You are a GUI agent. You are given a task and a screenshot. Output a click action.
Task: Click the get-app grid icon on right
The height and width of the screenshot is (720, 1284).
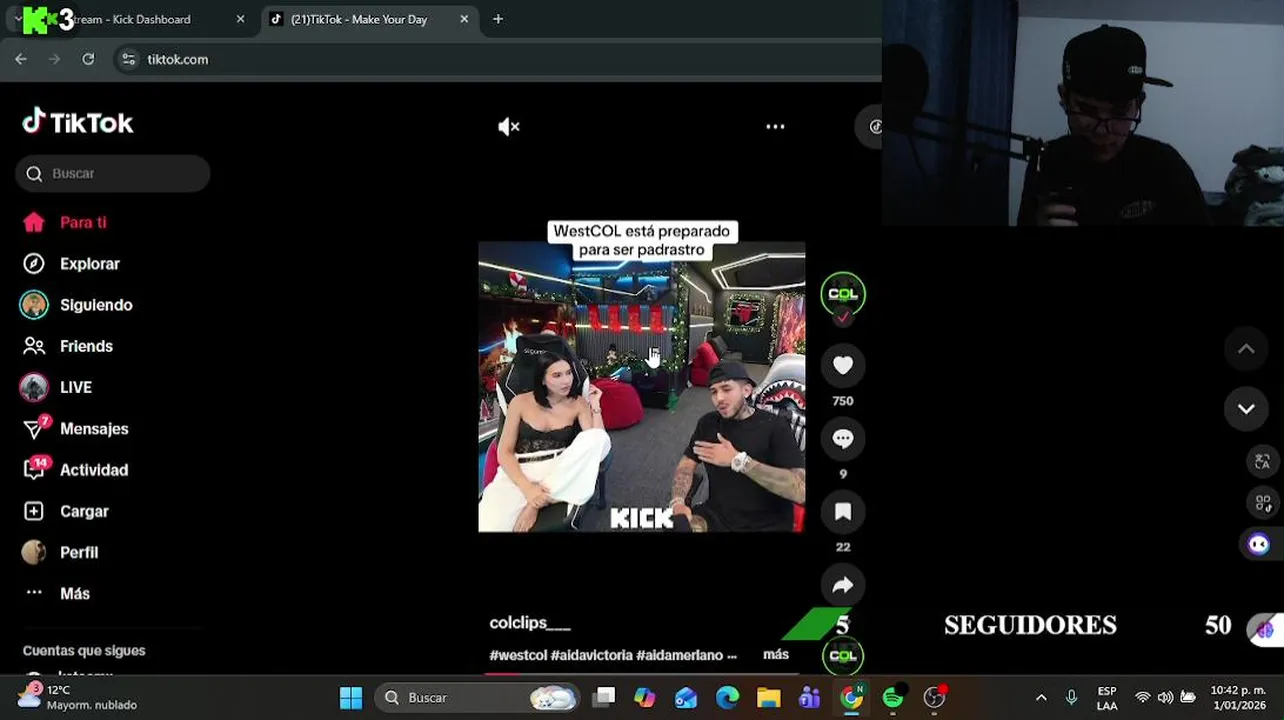(x=1262, y=503)
